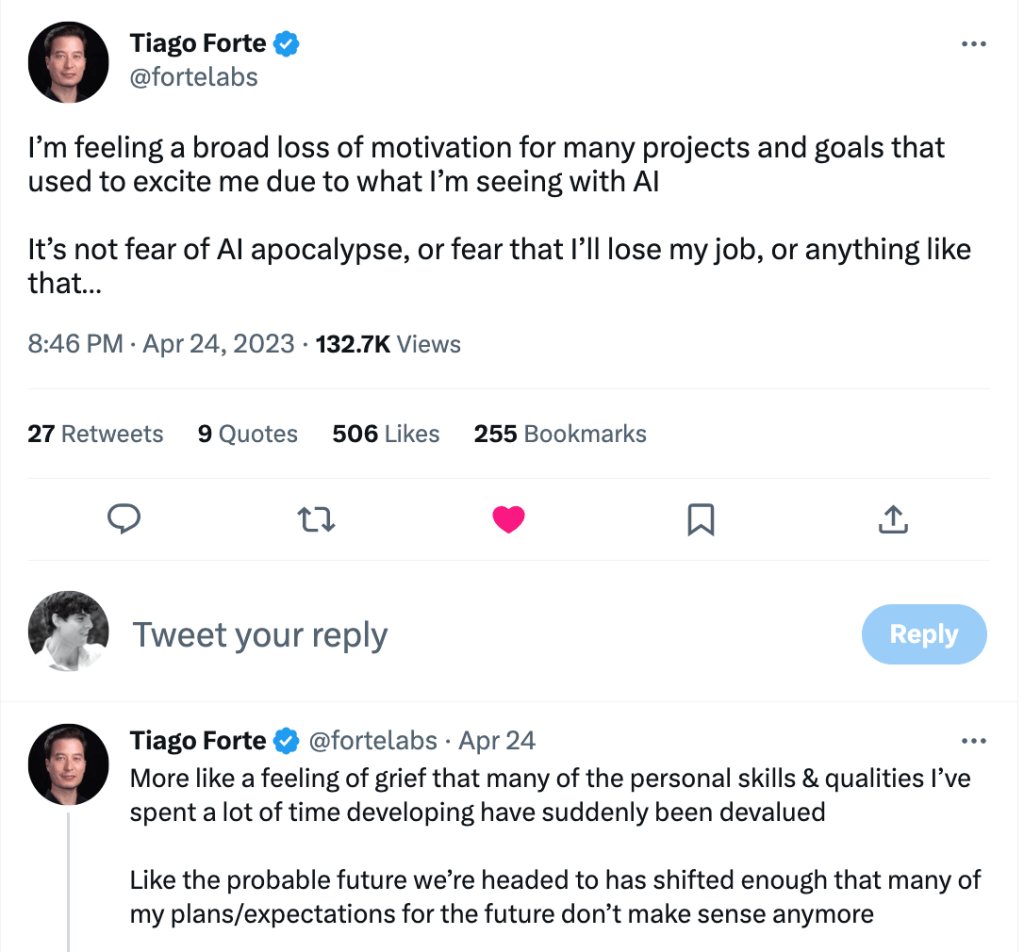Viewport: 1024px width, 952px height.
Task: Show the 506 Likes list
Action: click(x=386, y=434)
